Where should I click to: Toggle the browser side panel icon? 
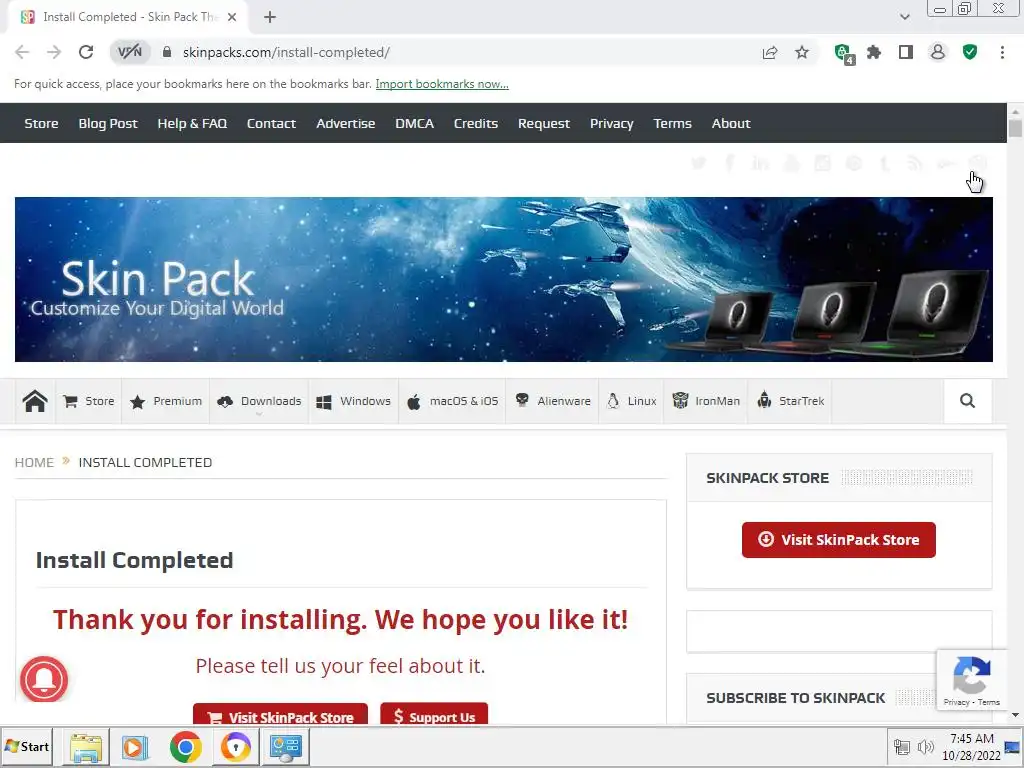coord(906,52)
